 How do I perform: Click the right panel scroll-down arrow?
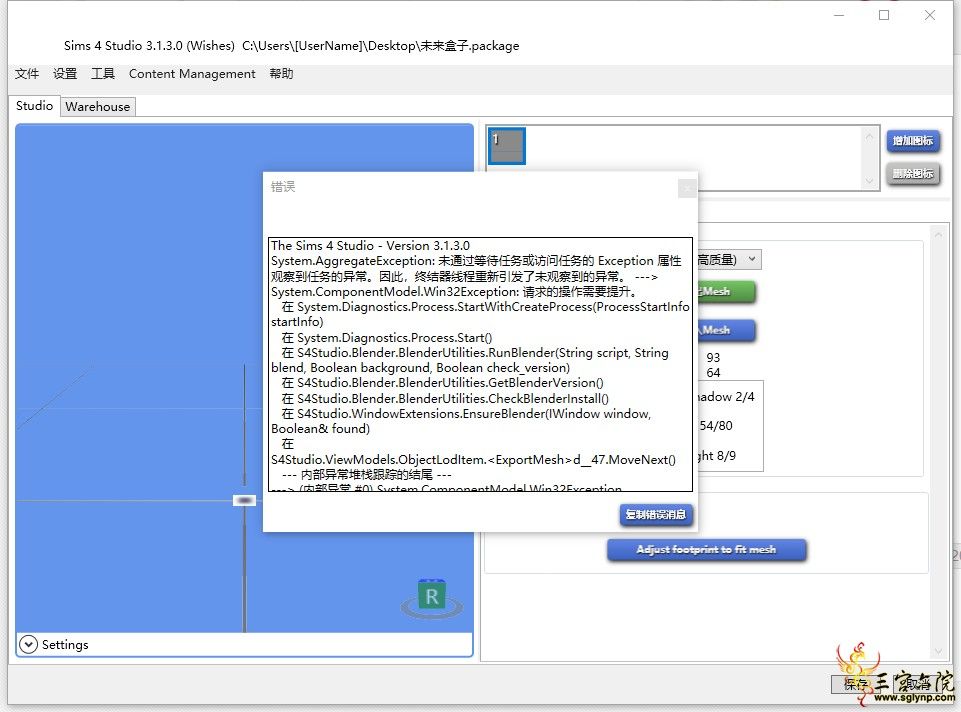[938, 651]
